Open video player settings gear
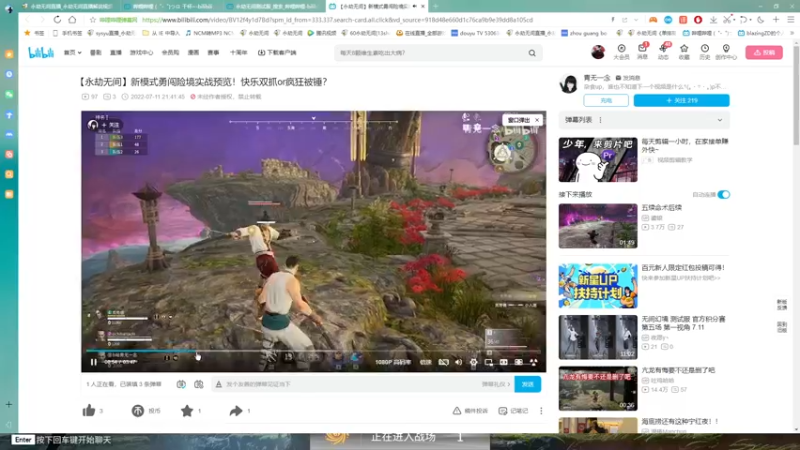 (473, 362)
